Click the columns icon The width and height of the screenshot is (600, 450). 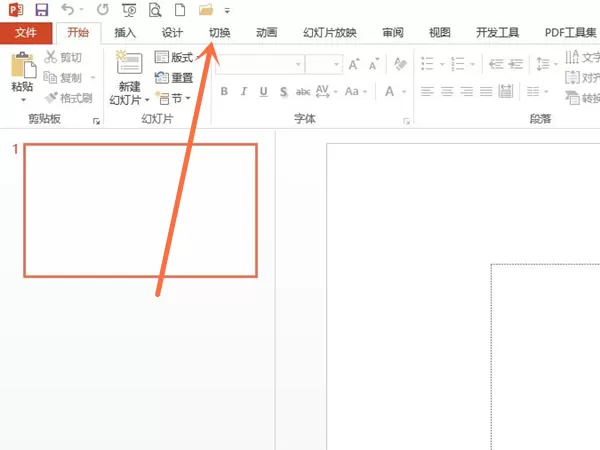533,91
